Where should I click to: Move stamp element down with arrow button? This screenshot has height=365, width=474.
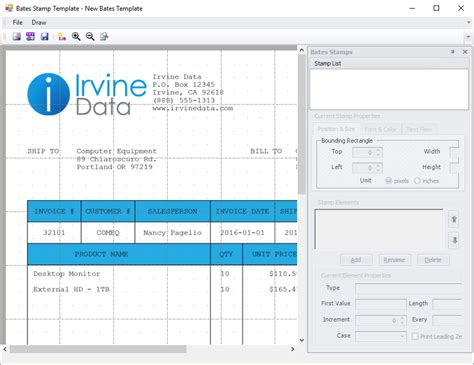[x=454, y=240]
